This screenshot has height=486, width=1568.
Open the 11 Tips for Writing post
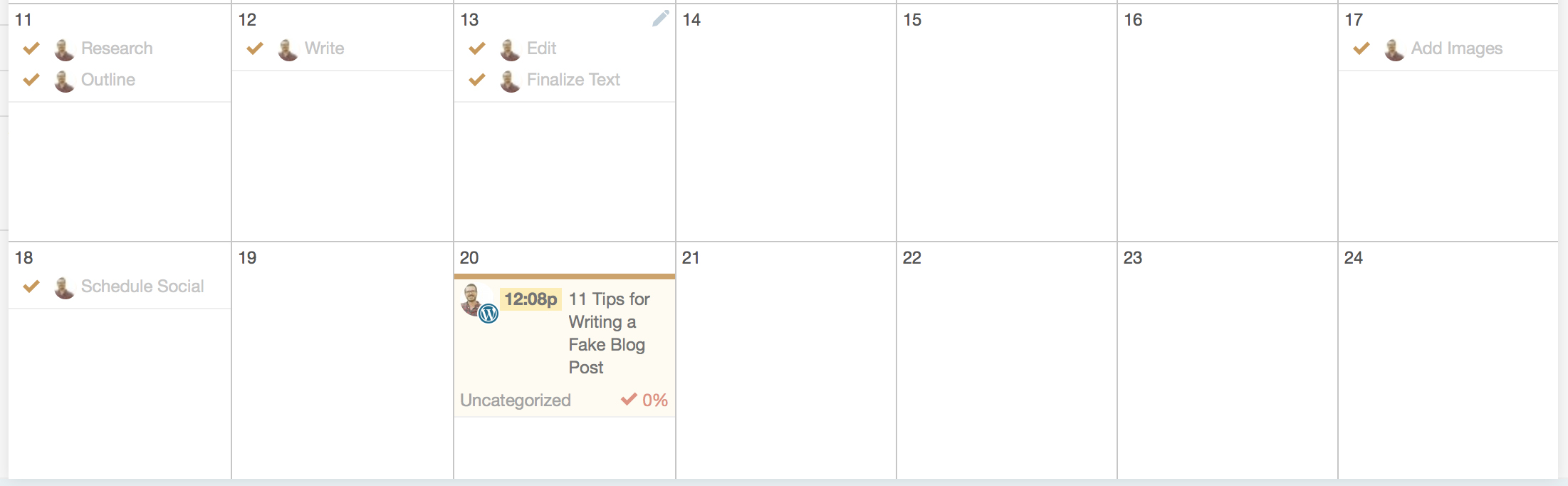pos(608,333)
